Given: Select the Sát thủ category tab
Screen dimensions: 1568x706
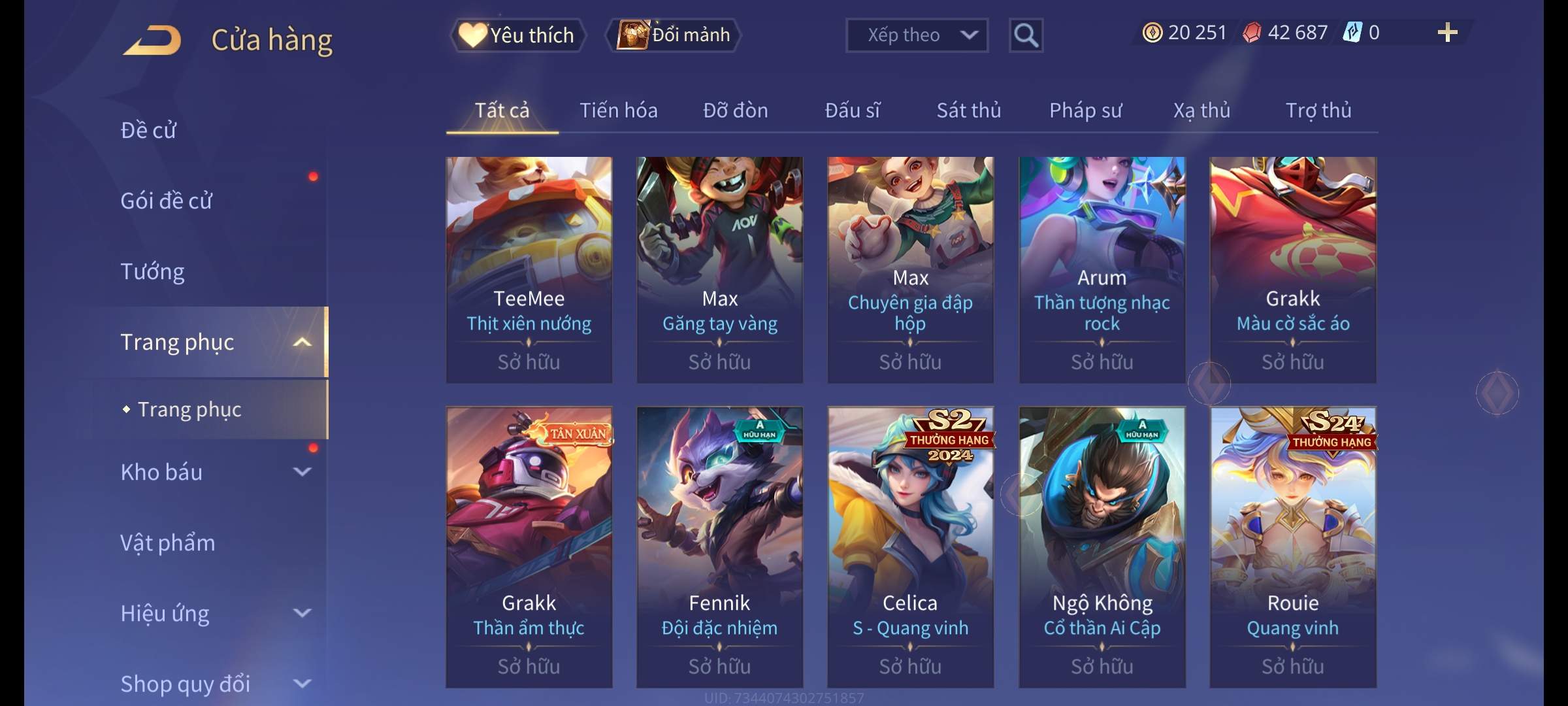Looking at the screenshot, I should tap(969, 110).
